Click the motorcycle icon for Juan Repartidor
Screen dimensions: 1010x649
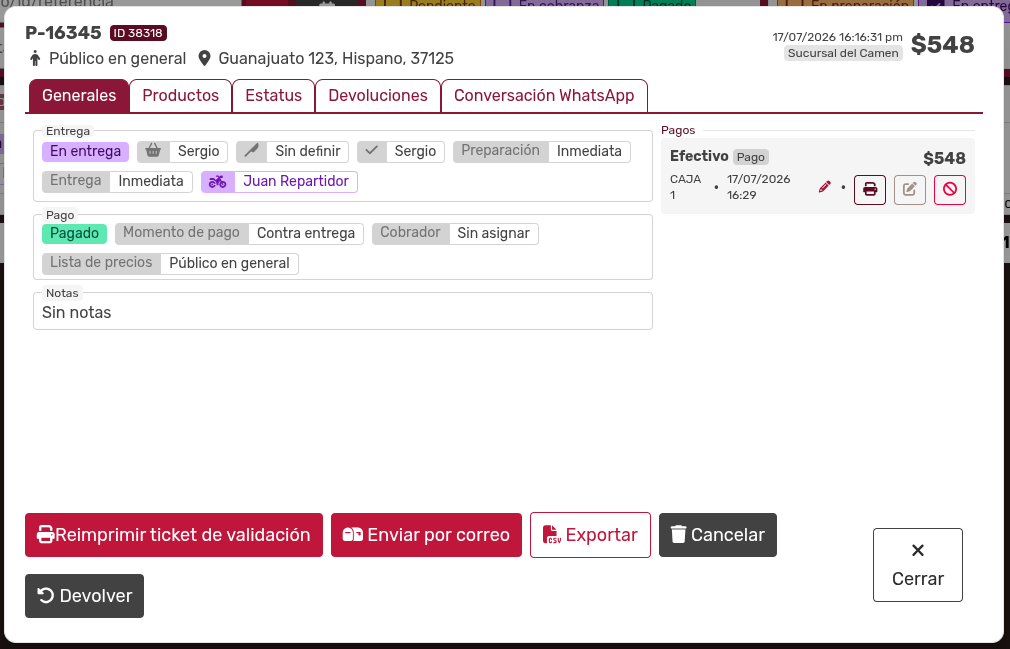218,182
